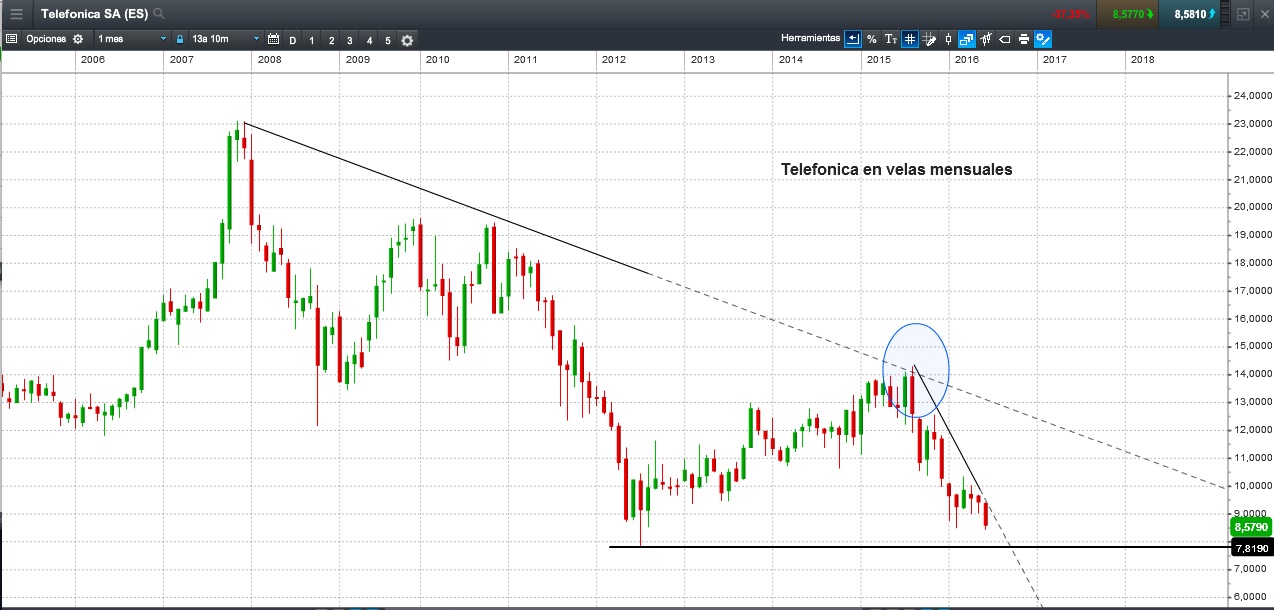Open the candles indicator tool icon

(x=986, y=39)
